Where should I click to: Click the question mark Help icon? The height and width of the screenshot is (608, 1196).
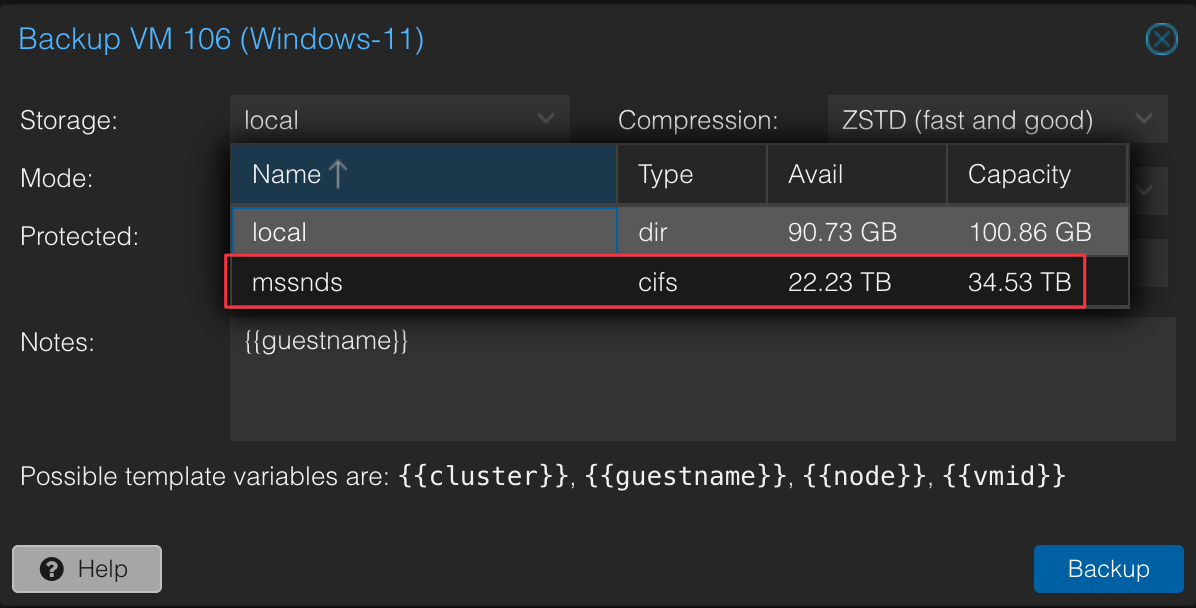click(x=51, y=569)
